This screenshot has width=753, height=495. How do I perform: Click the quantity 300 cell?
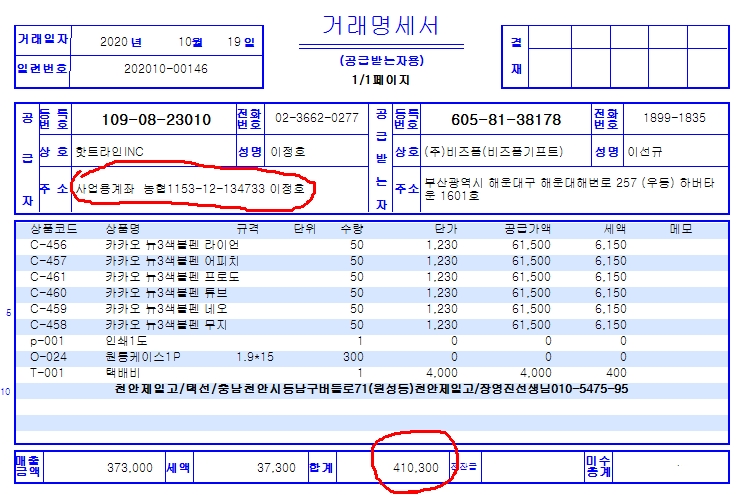(x=352, y=357)
